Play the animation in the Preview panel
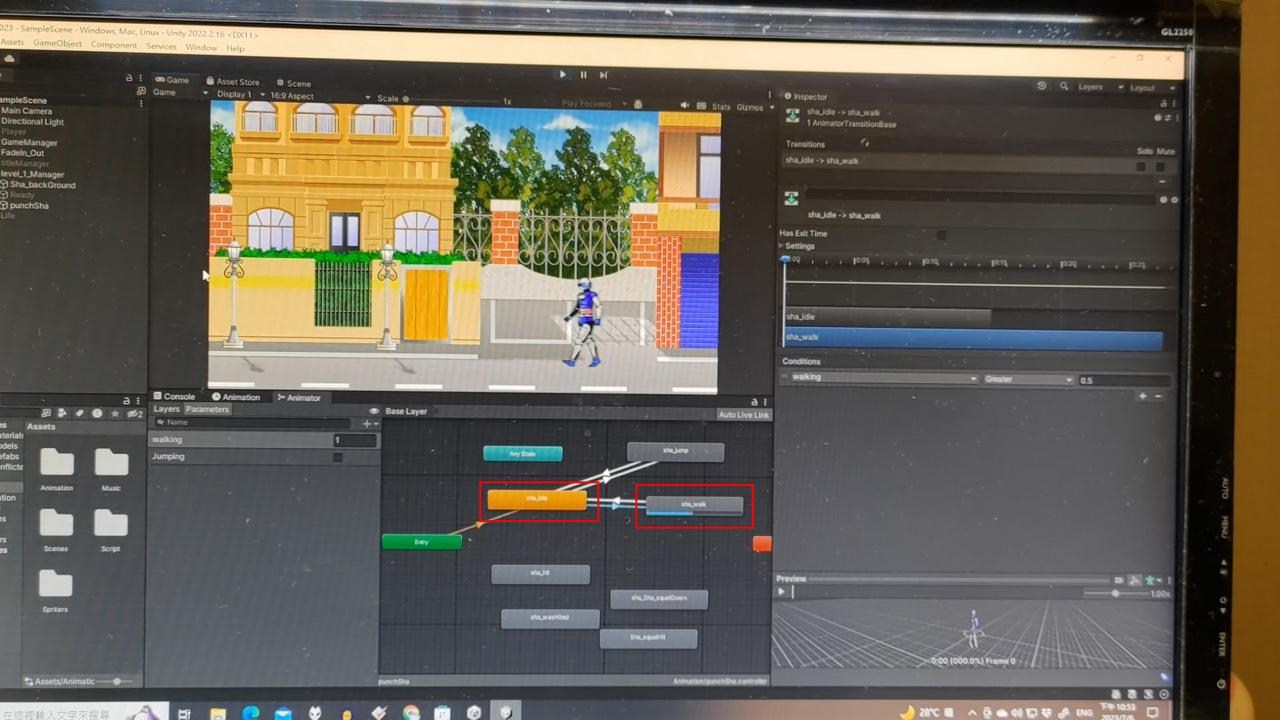The width and height of the screenshot is (1280, 720). pos(782,592)
